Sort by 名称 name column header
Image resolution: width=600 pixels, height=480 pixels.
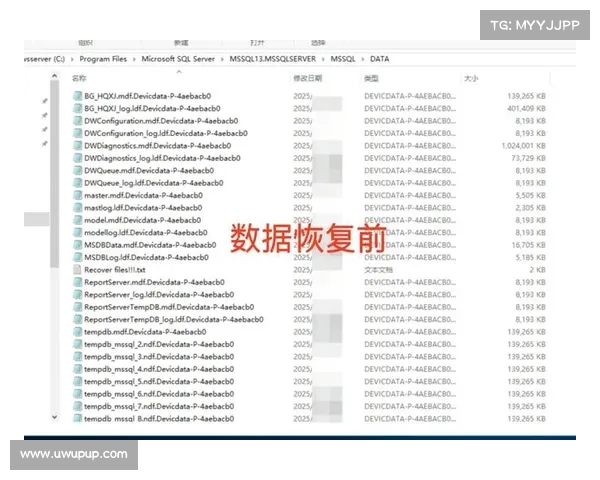[x=79, y=78]
